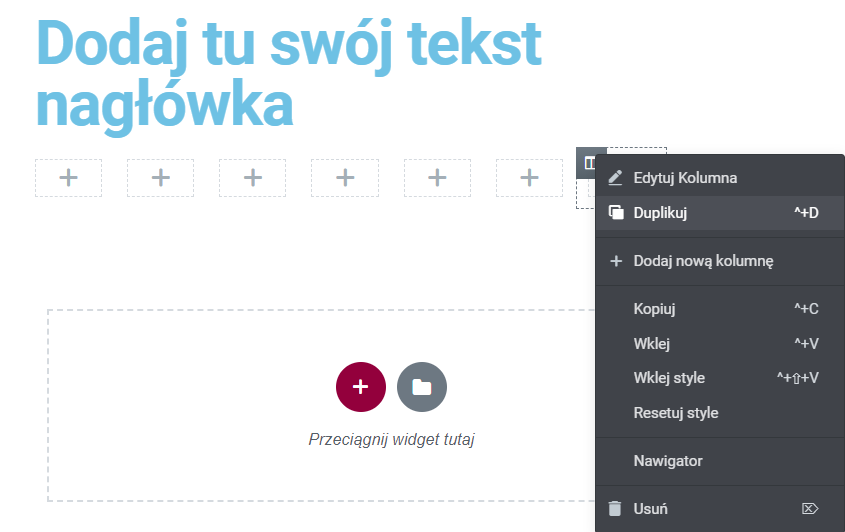Add a widget to the third empty column
This screenshot has width=845, height=532.
click(252, 178)
